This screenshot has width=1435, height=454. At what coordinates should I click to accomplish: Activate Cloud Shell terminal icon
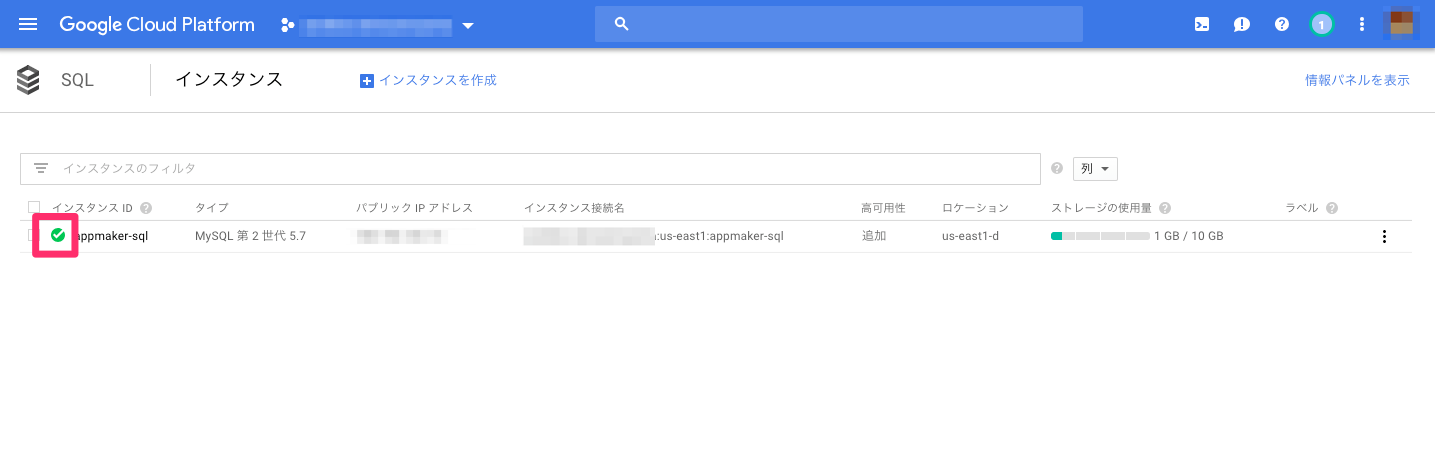point(1202,24)
